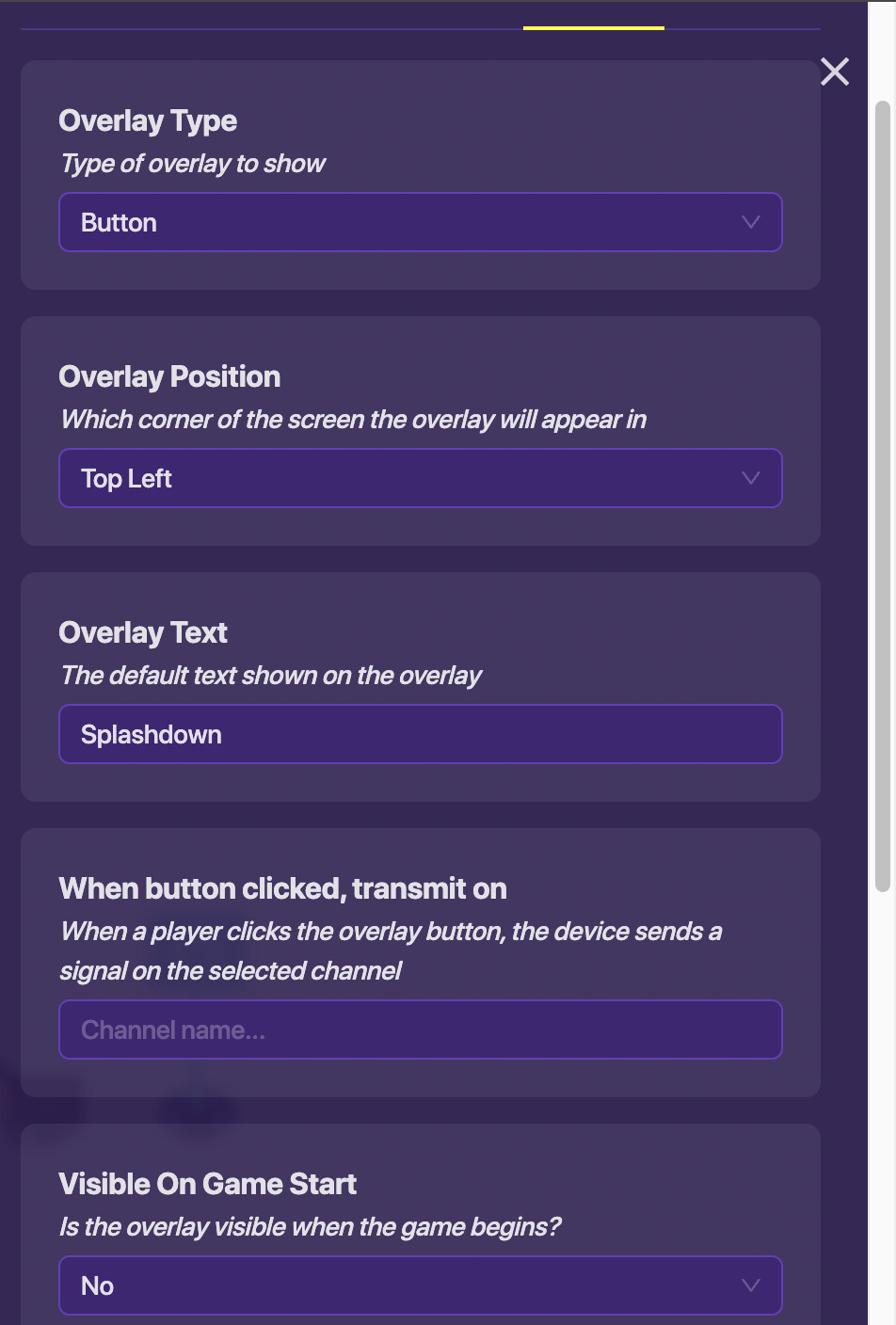Open the Visible On Game Start dropdown

pyautogui.click(x=420, y=1285)
